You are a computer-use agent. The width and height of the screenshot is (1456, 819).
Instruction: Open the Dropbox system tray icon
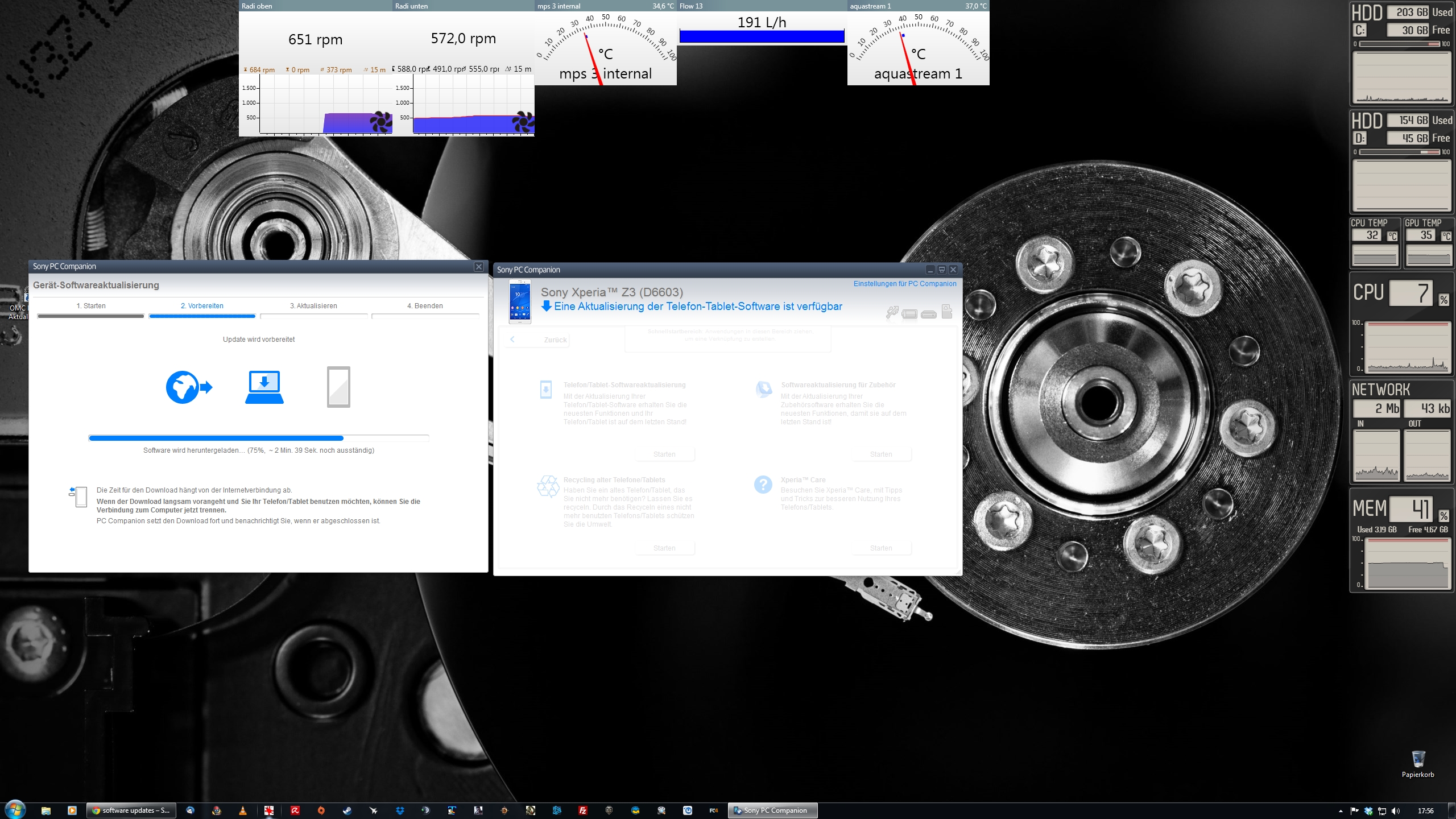1368,811
